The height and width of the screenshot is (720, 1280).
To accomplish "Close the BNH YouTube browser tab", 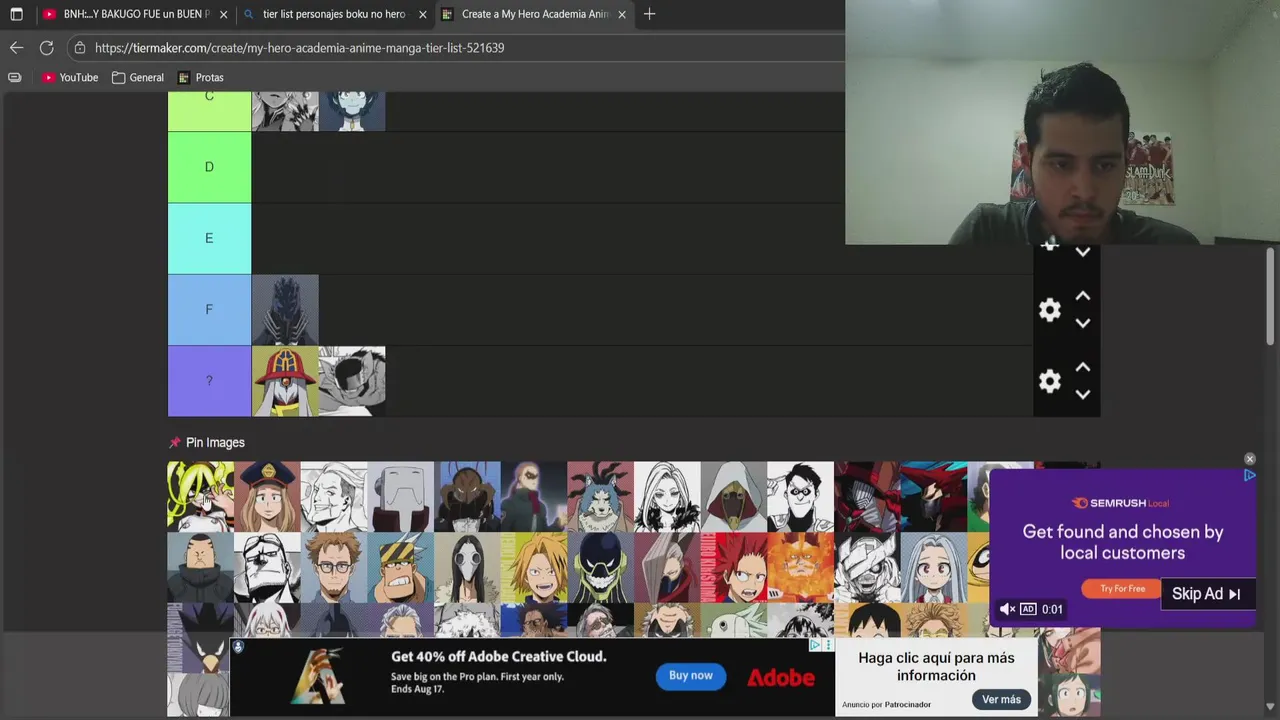I will 223,14.
